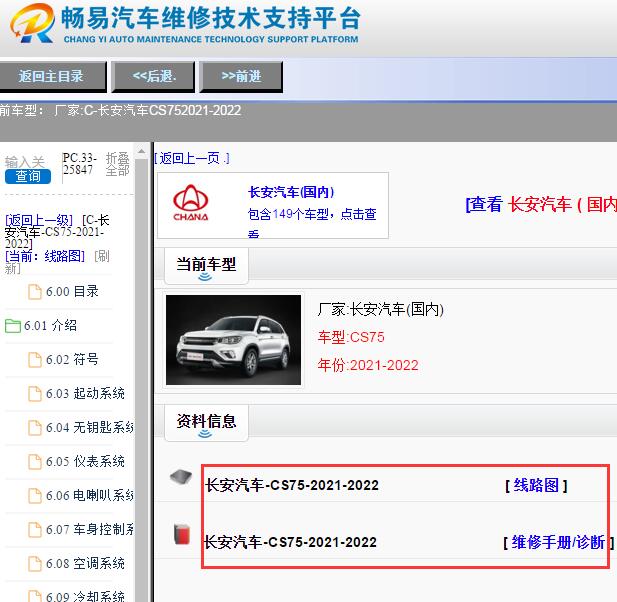617x602 pixels.
Task: Expand the 6.01 介绍 folder
Action: point(13,326)
